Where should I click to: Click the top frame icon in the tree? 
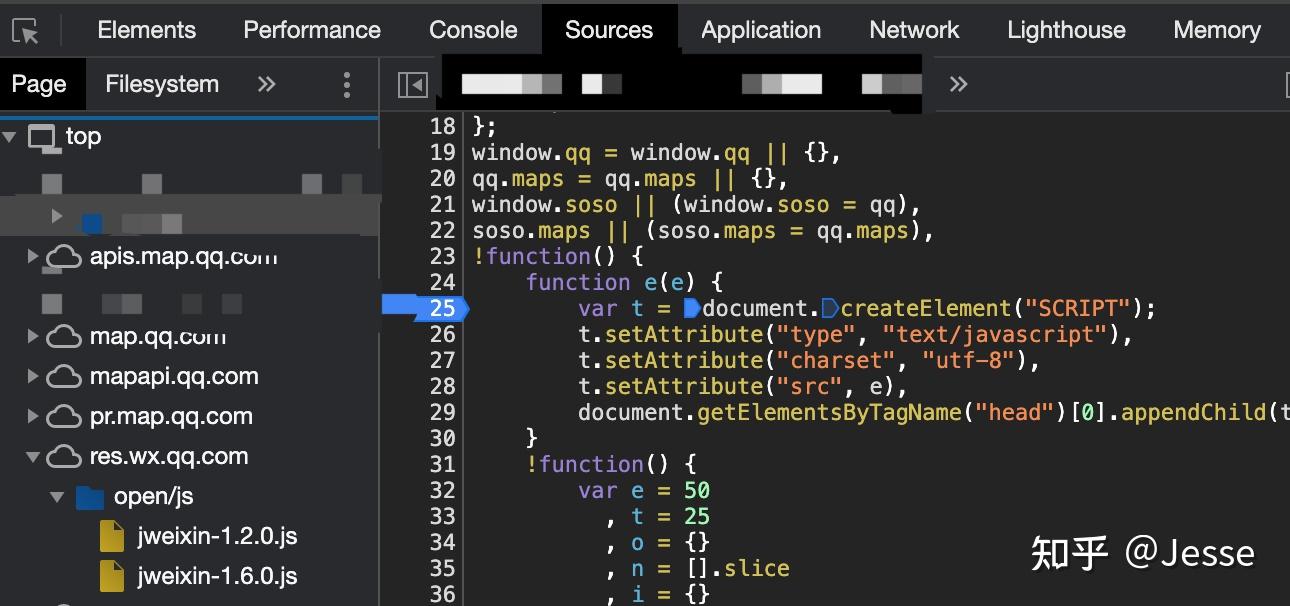tap(44, 136)
